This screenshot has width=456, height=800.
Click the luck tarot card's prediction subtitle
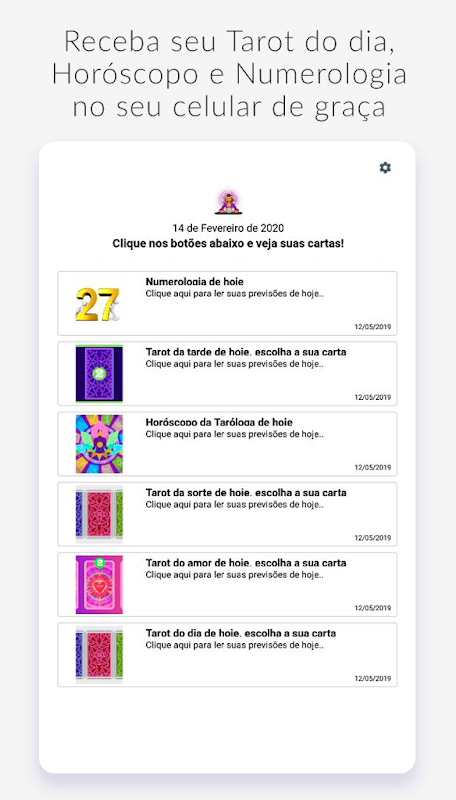coord(235,505)
